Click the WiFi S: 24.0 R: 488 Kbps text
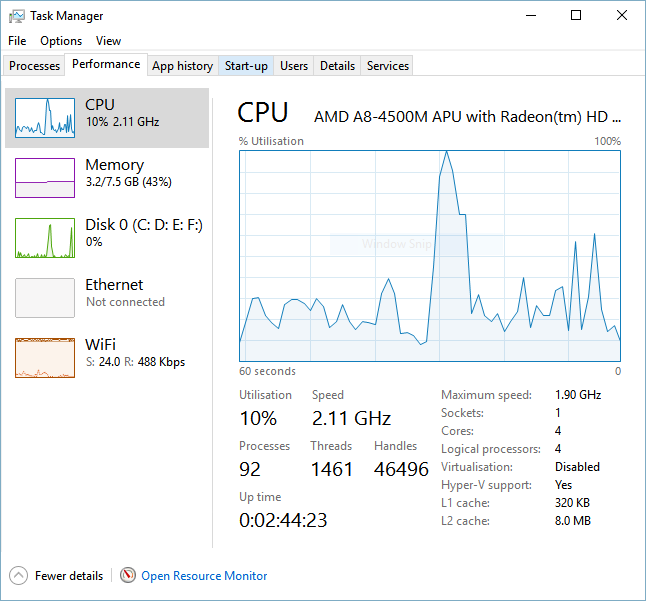646x601 pixels. 135,362
